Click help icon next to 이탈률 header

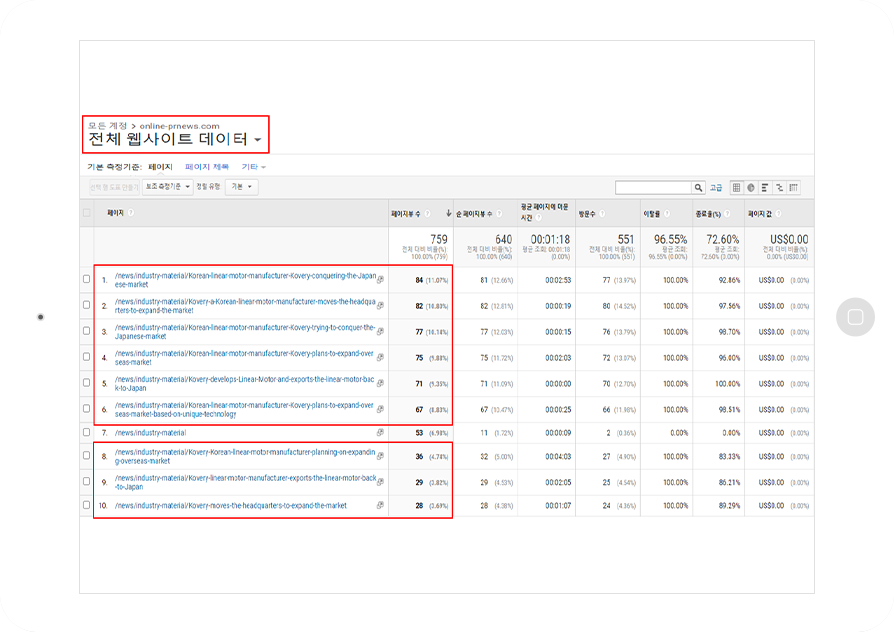click(667, 214)
